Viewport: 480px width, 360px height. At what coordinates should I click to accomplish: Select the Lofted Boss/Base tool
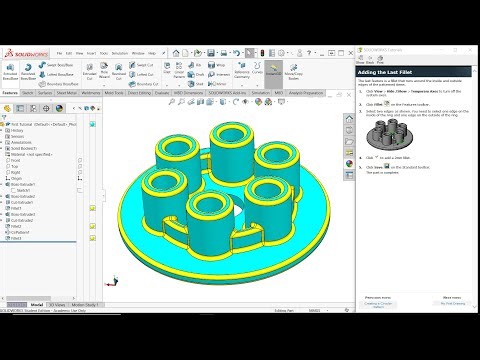click(56, 74)
